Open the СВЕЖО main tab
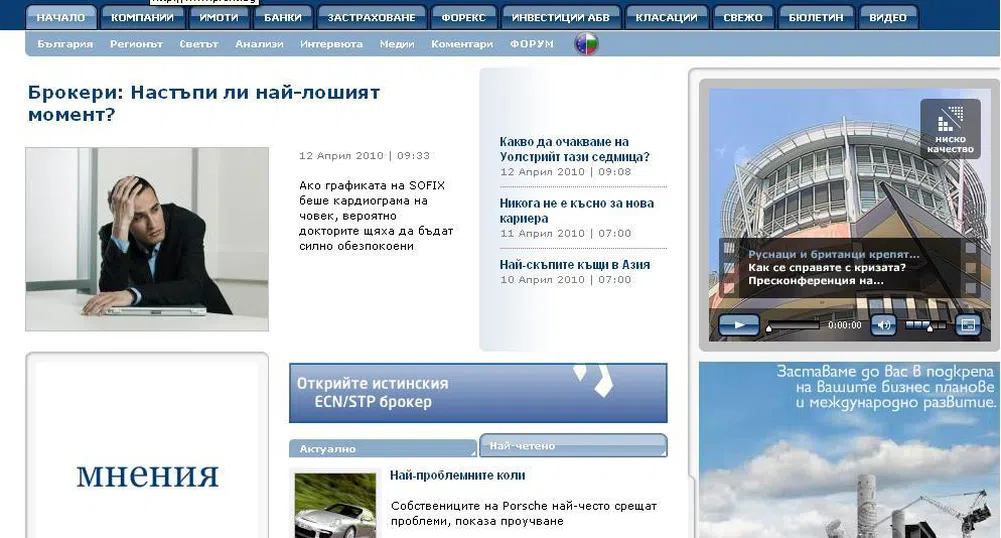The width and height of the screenshot is (1001, 538). click(743, 17)
